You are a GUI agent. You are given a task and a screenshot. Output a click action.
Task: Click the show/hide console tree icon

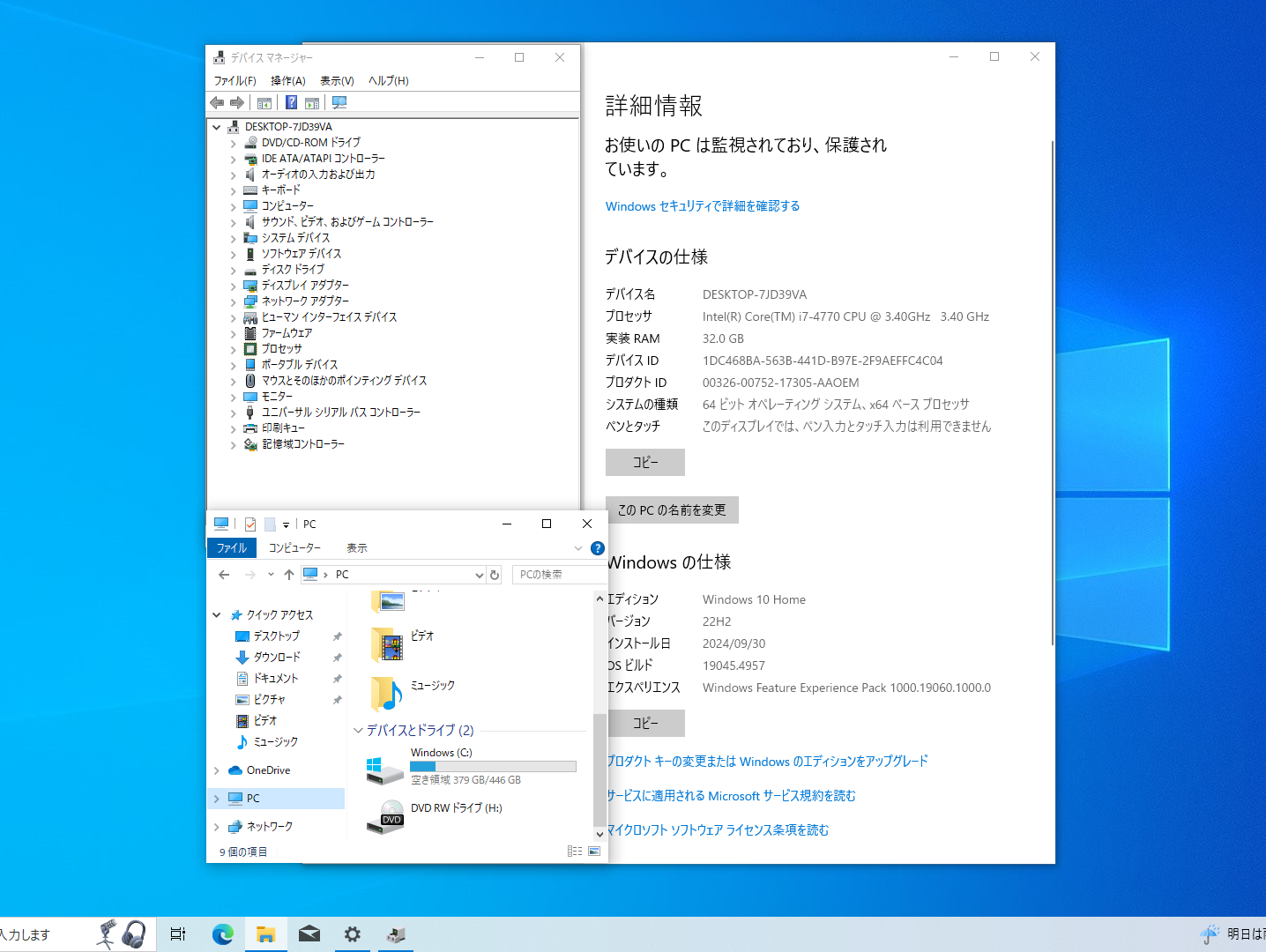point(264,103)
